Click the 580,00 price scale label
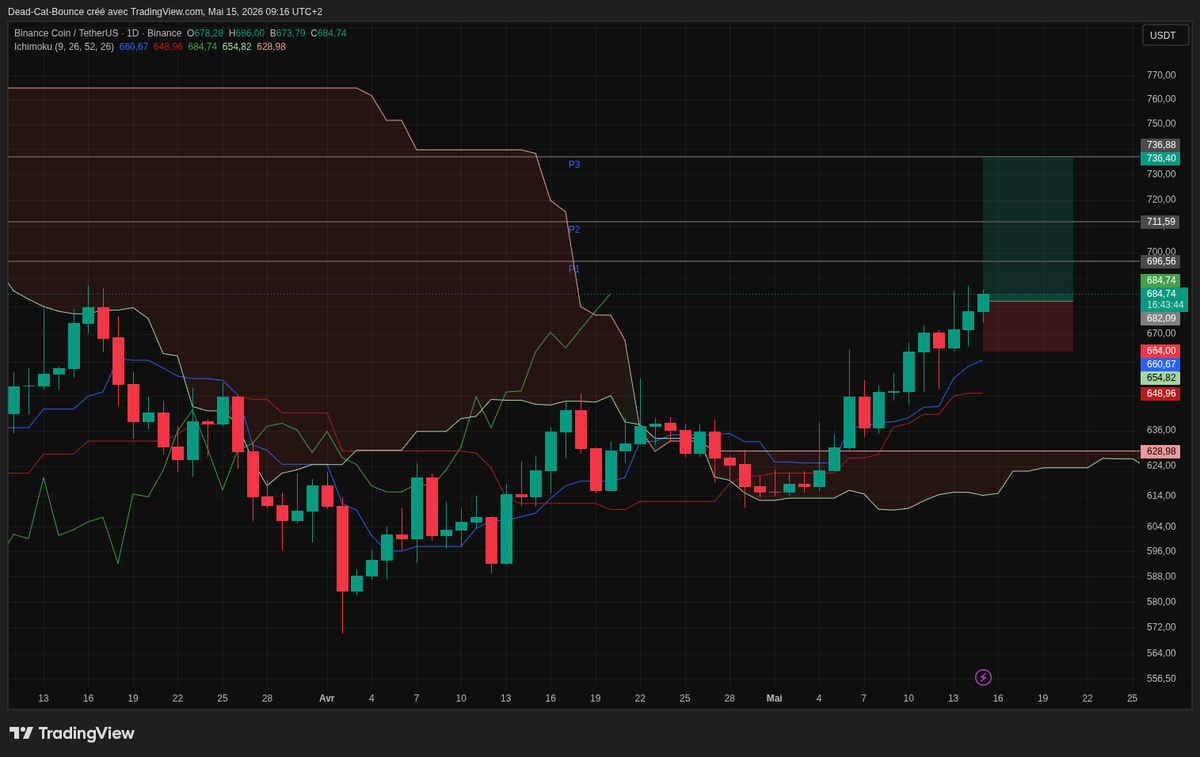This screenshot has width=1200, height=757. (1161, 601)
